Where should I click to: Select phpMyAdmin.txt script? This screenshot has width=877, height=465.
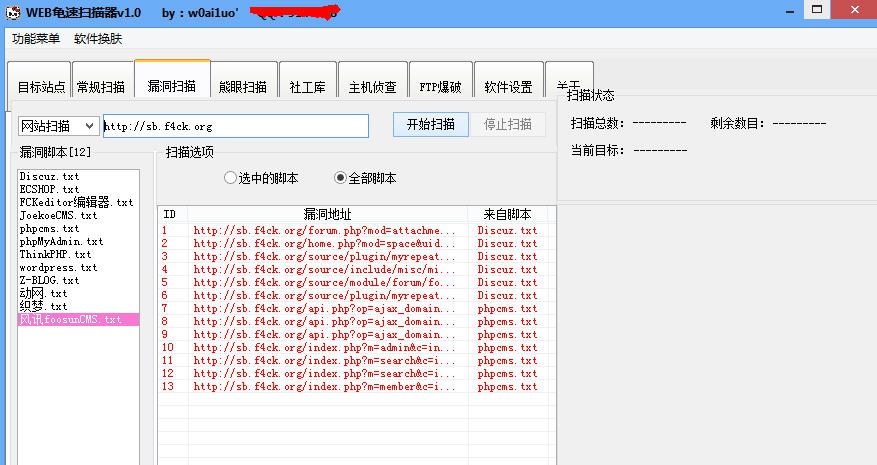pos(78,241)
